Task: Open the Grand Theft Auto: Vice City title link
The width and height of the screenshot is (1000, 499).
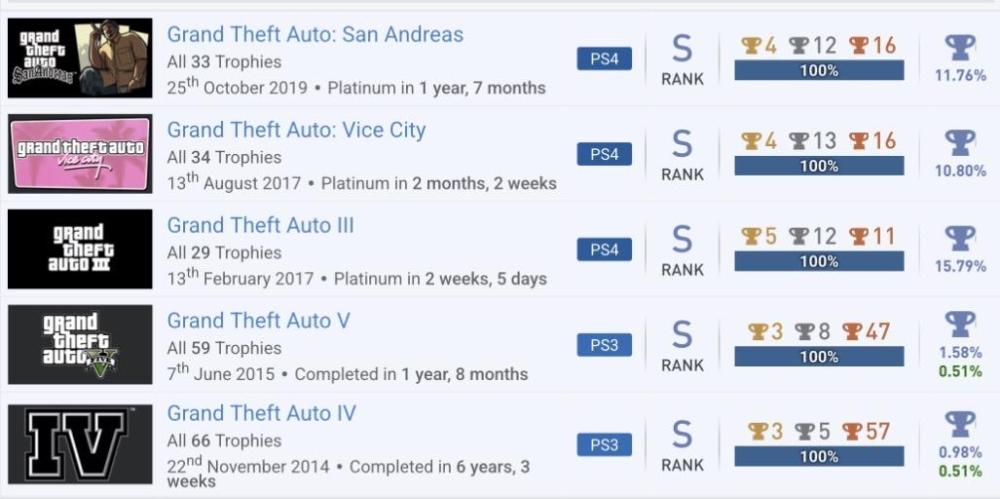Action: click(296, 130)
